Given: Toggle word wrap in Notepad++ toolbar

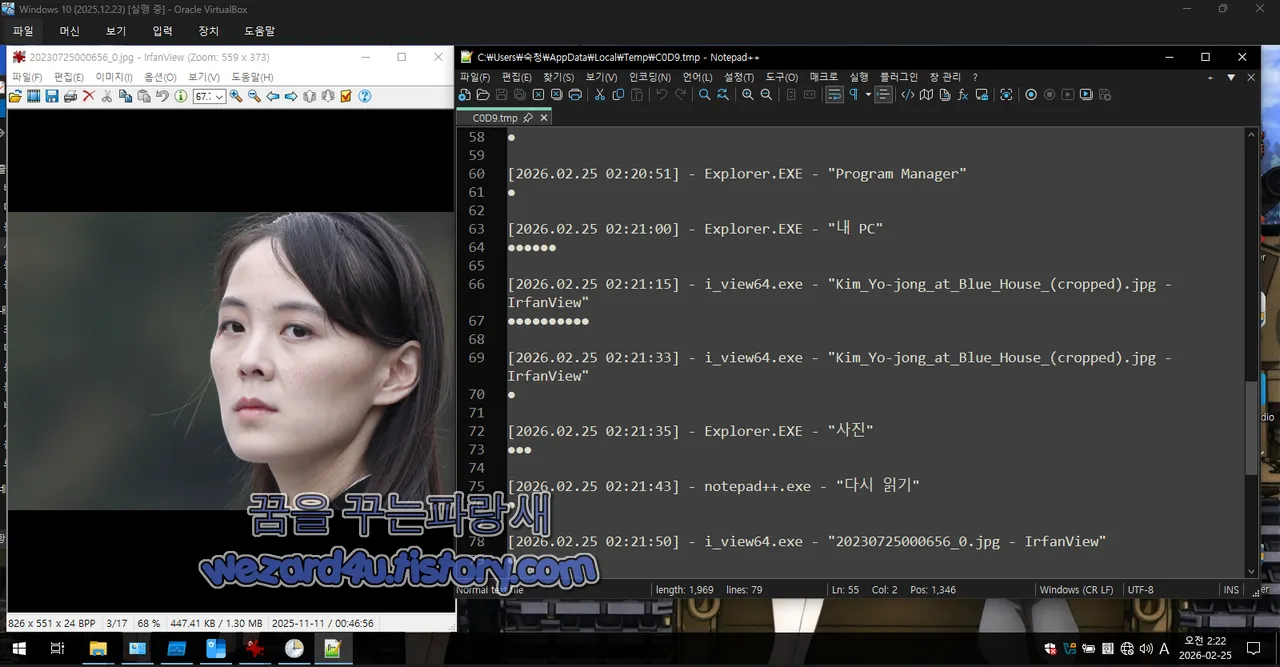Looking at the screenshot, I should pos(834,95).
